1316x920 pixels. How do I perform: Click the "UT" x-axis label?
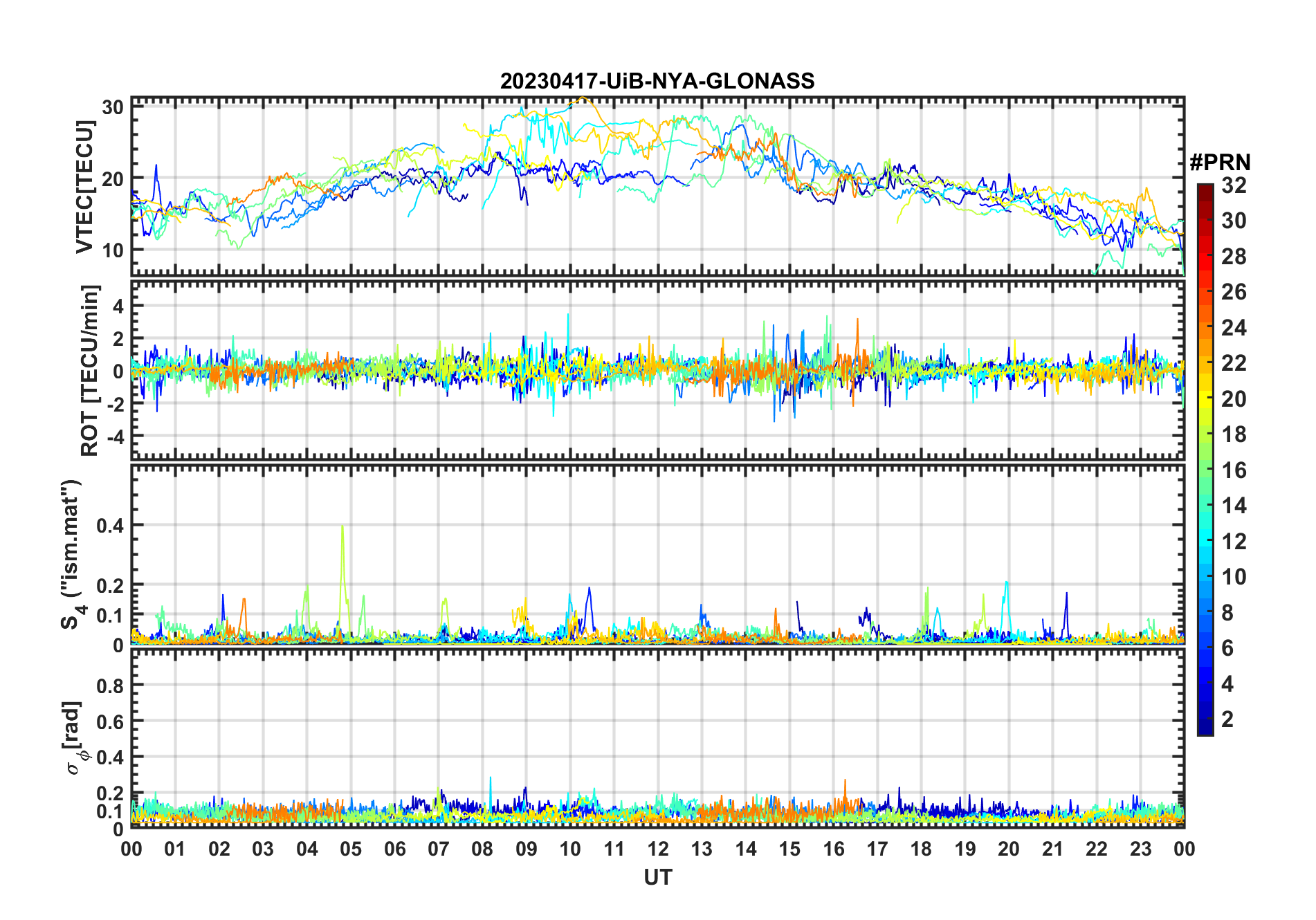[x=658, y=878]
